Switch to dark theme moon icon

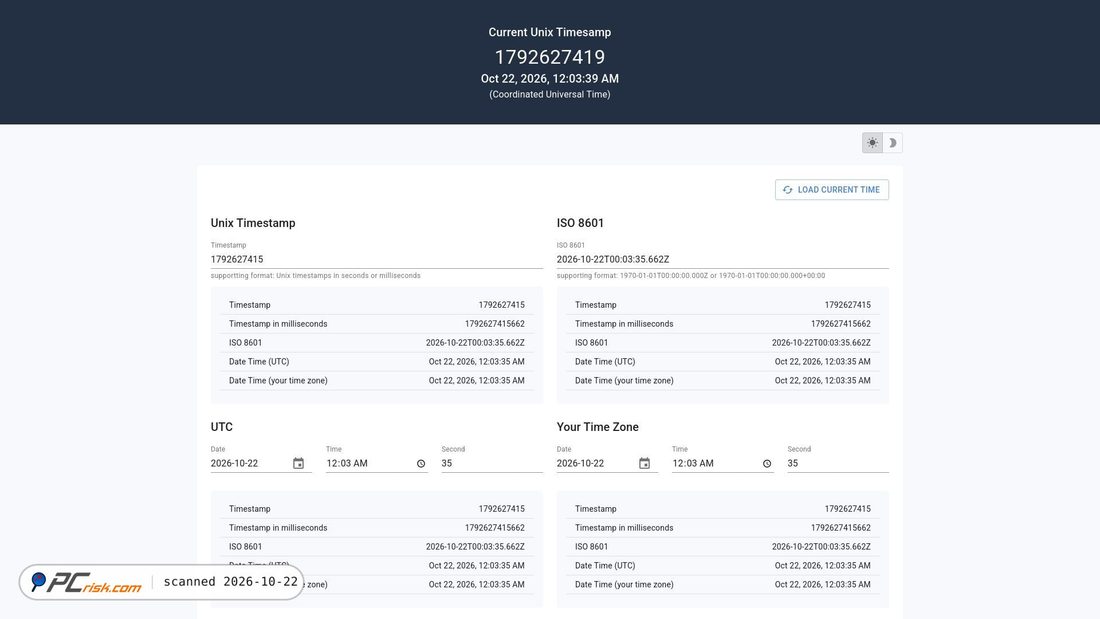892,142
